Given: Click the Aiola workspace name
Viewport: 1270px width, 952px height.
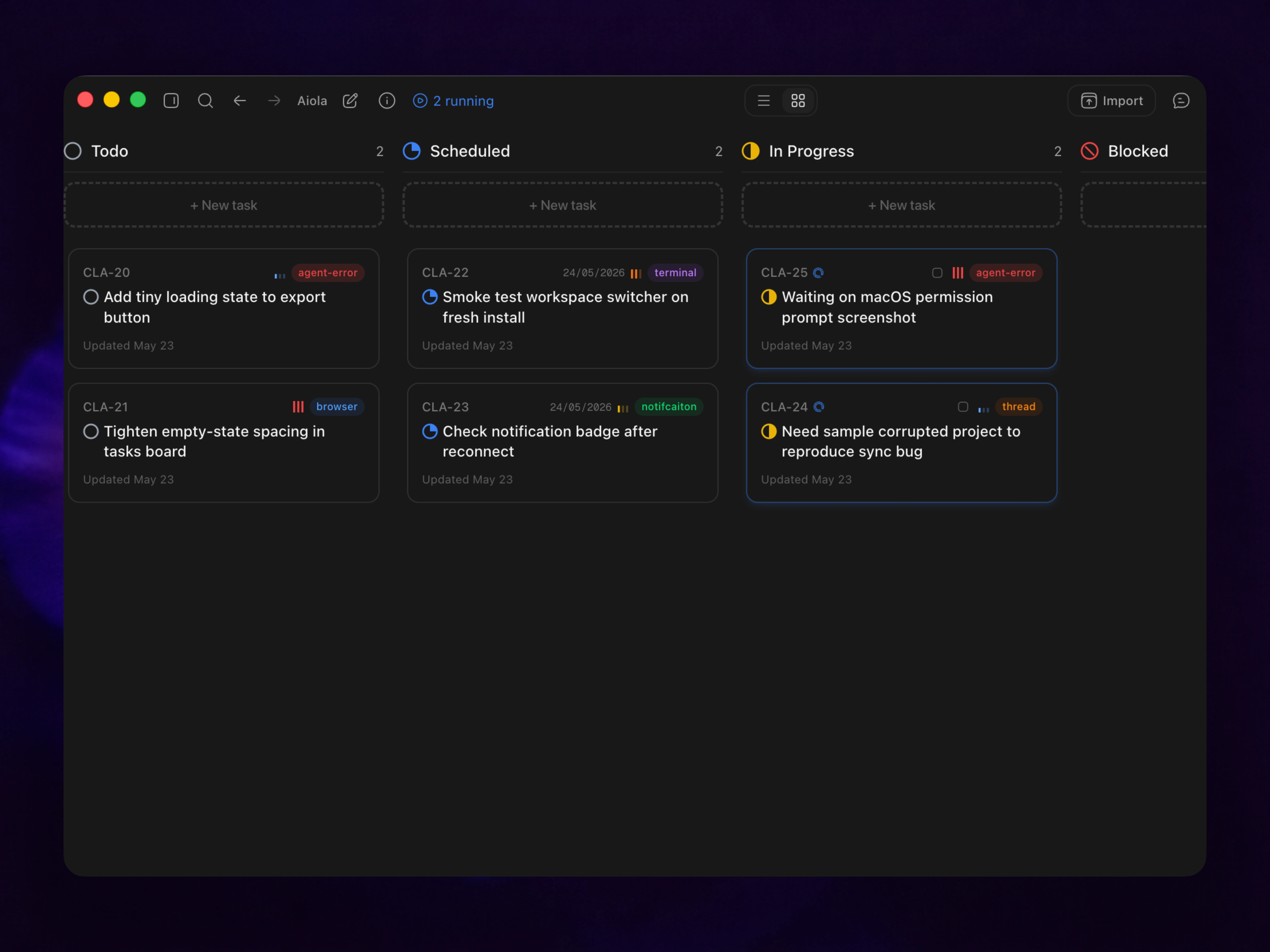Looking at the screenshot, I should (312, 101).
